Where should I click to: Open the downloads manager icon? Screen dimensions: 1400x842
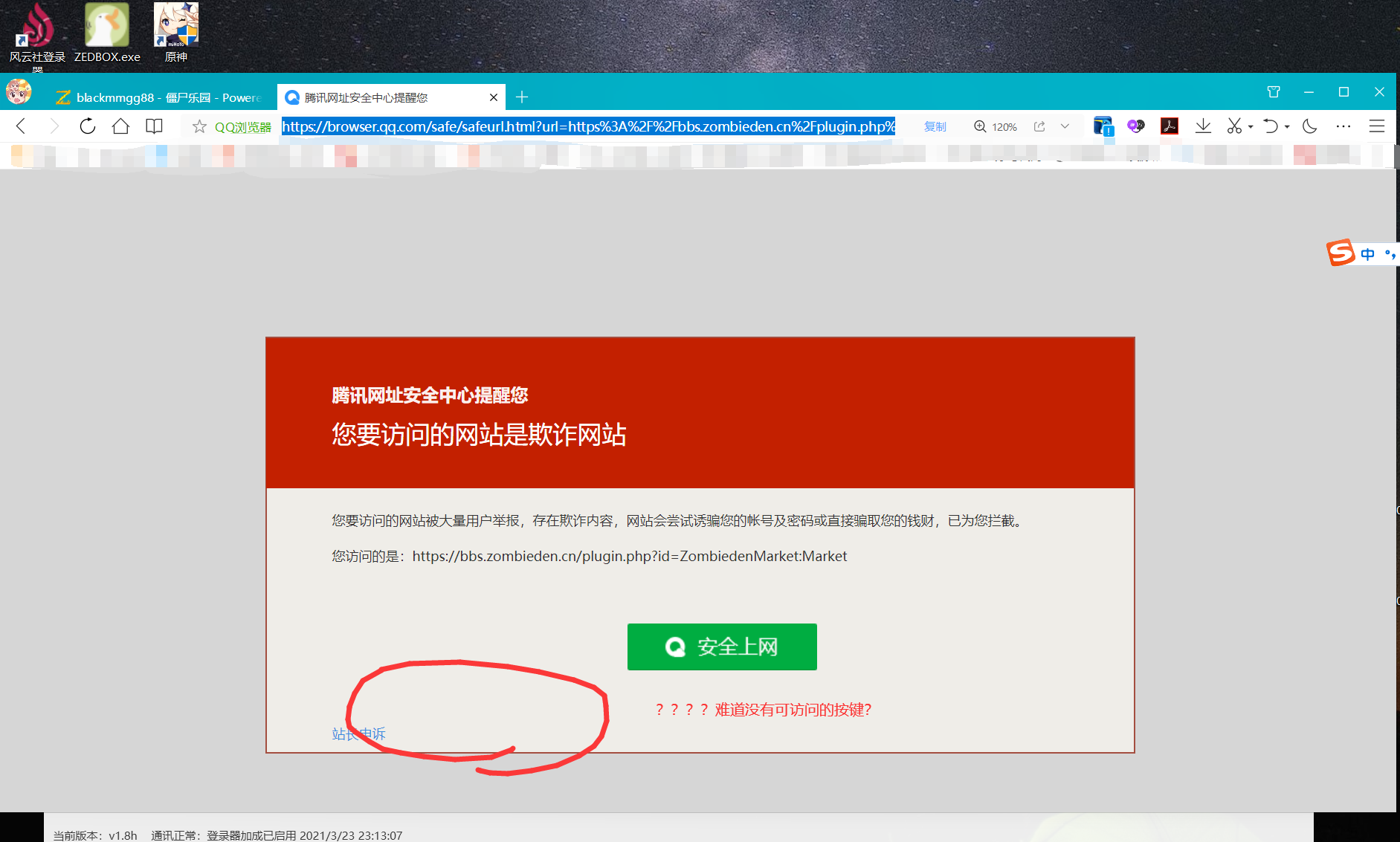[x=1203, y=126]
